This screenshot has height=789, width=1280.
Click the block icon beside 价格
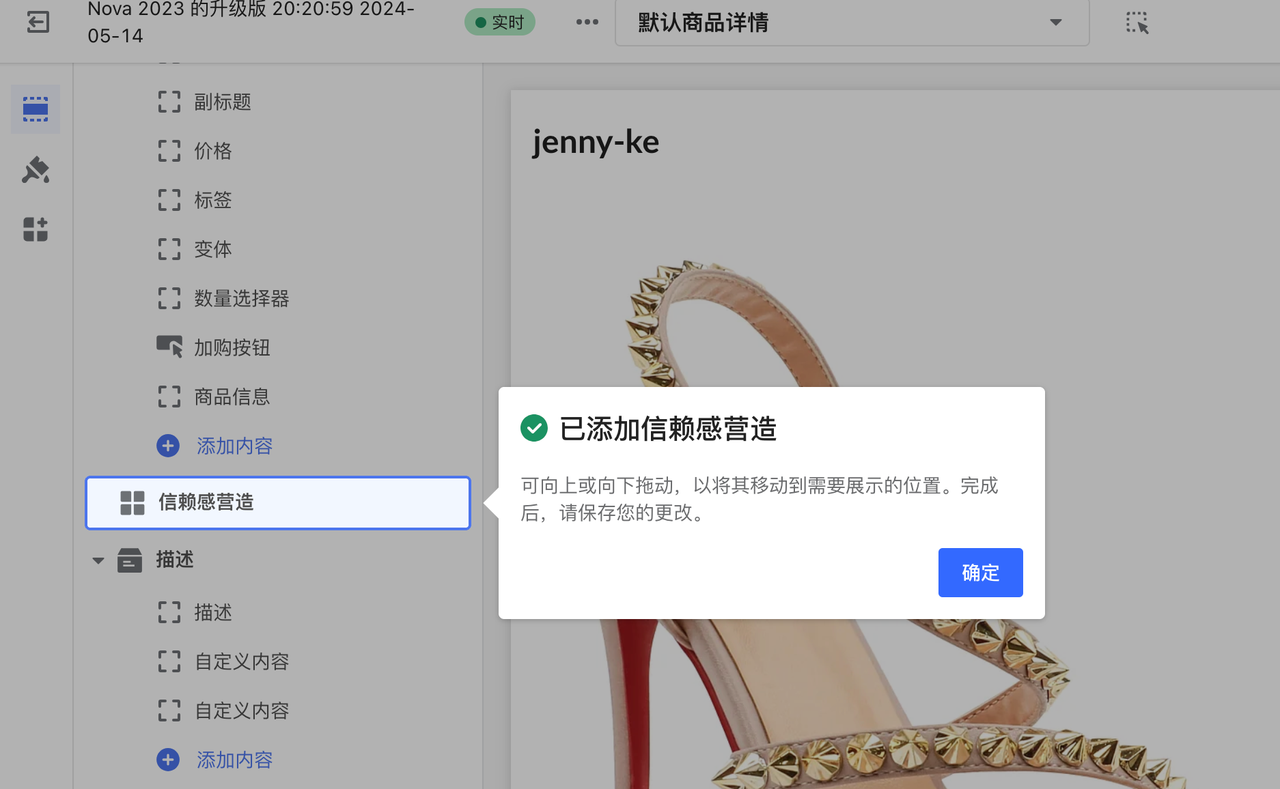click(x=169, y=151)
